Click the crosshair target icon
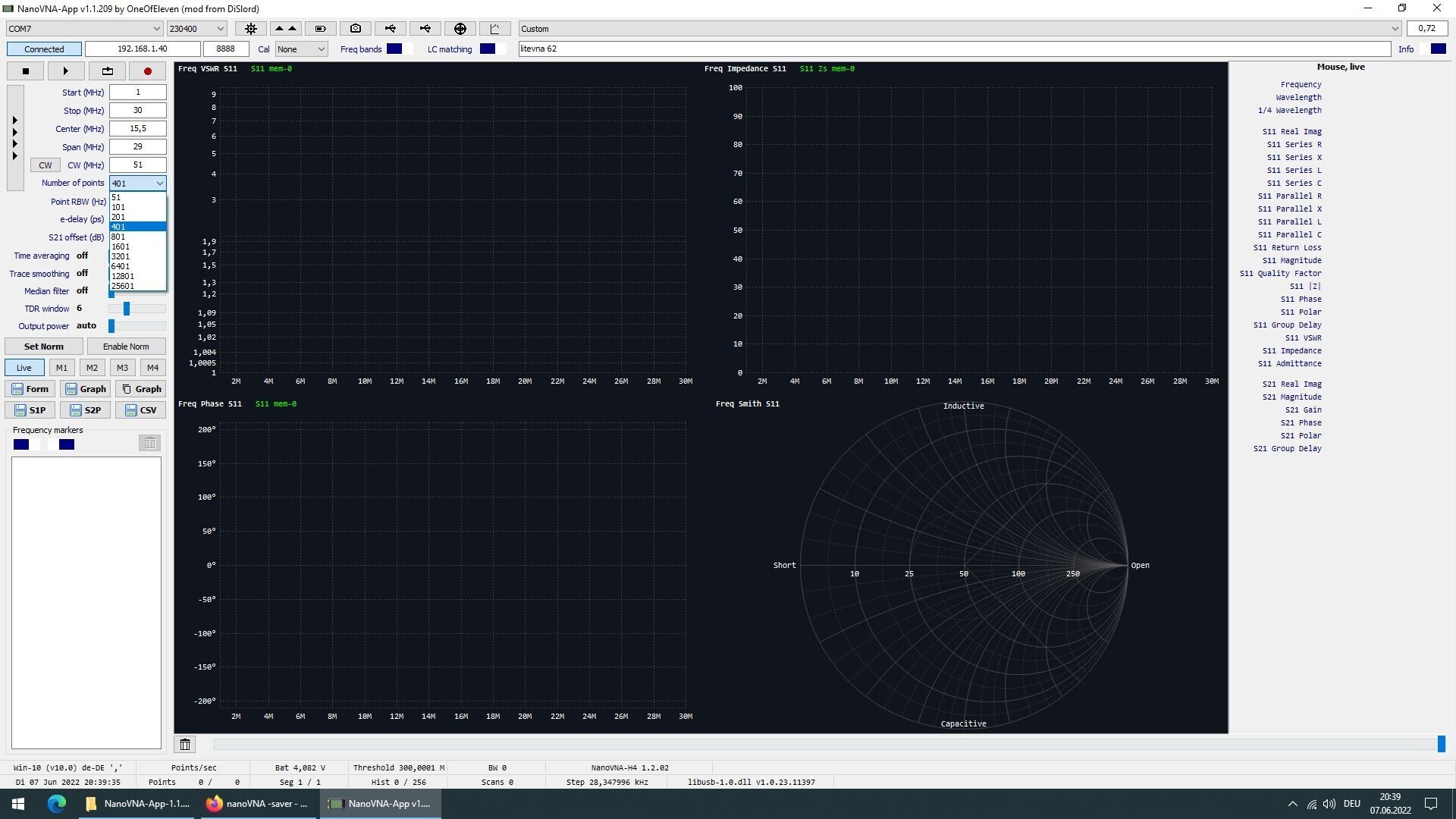The image size is (1456, 819). coord(460,29)
